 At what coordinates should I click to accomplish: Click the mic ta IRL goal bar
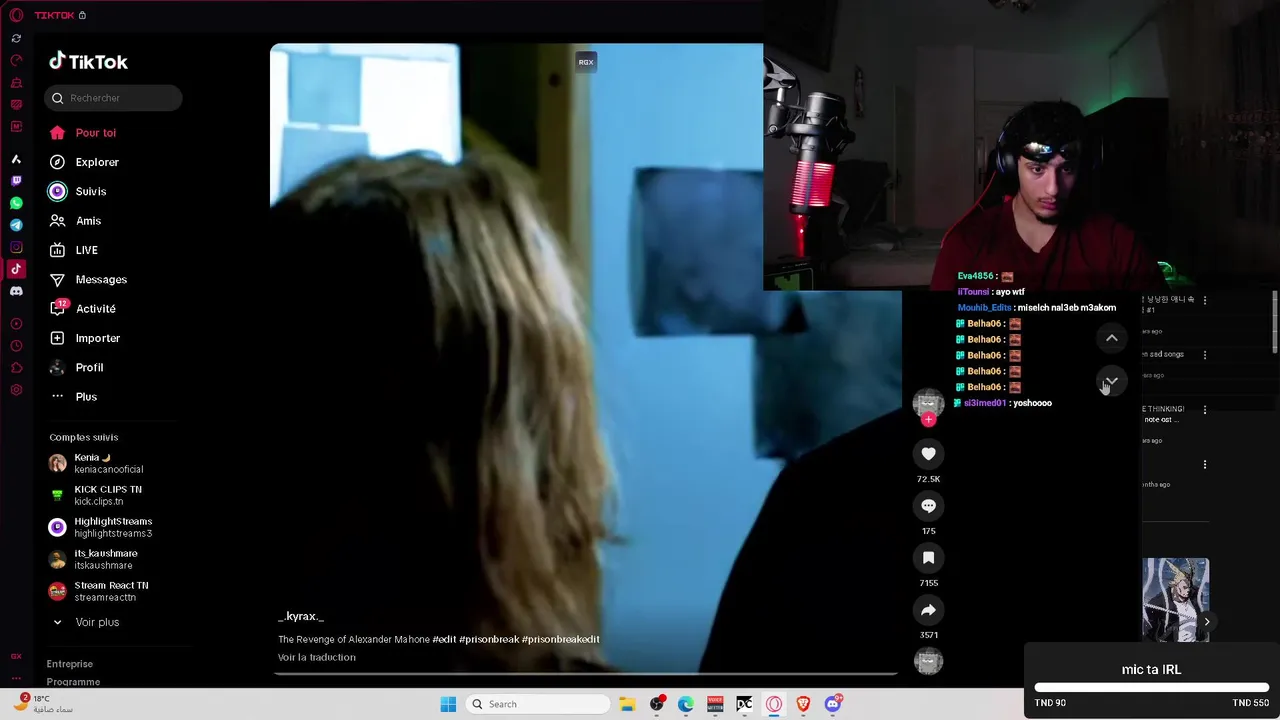click(1152, 688)
